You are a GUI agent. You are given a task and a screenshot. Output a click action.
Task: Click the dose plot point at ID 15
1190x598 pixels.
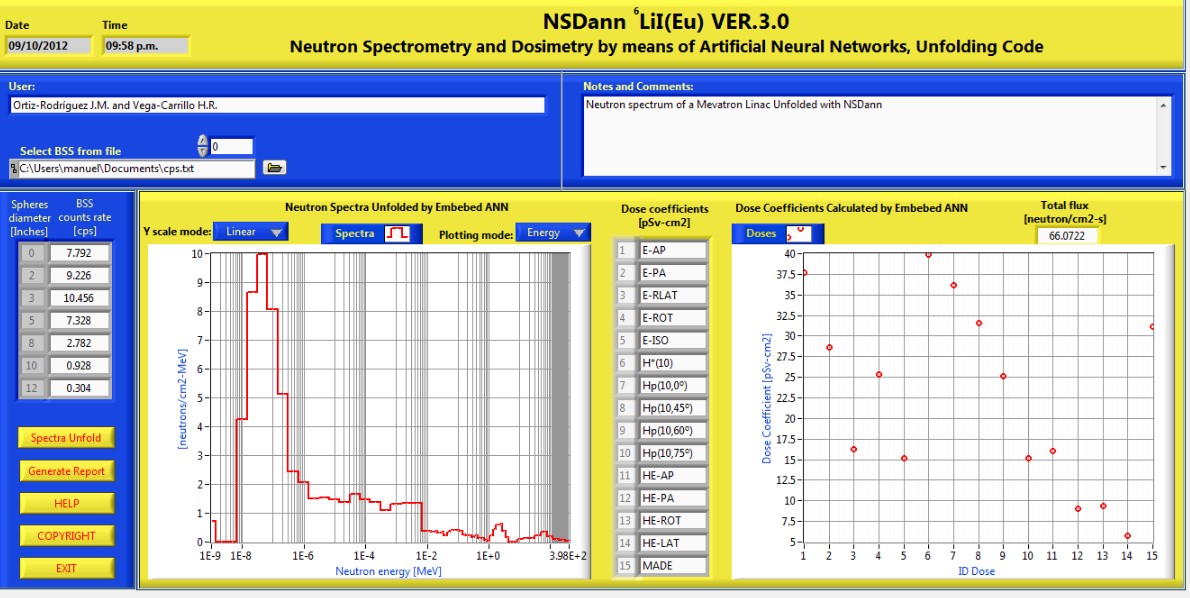(x=1152, y=327)
